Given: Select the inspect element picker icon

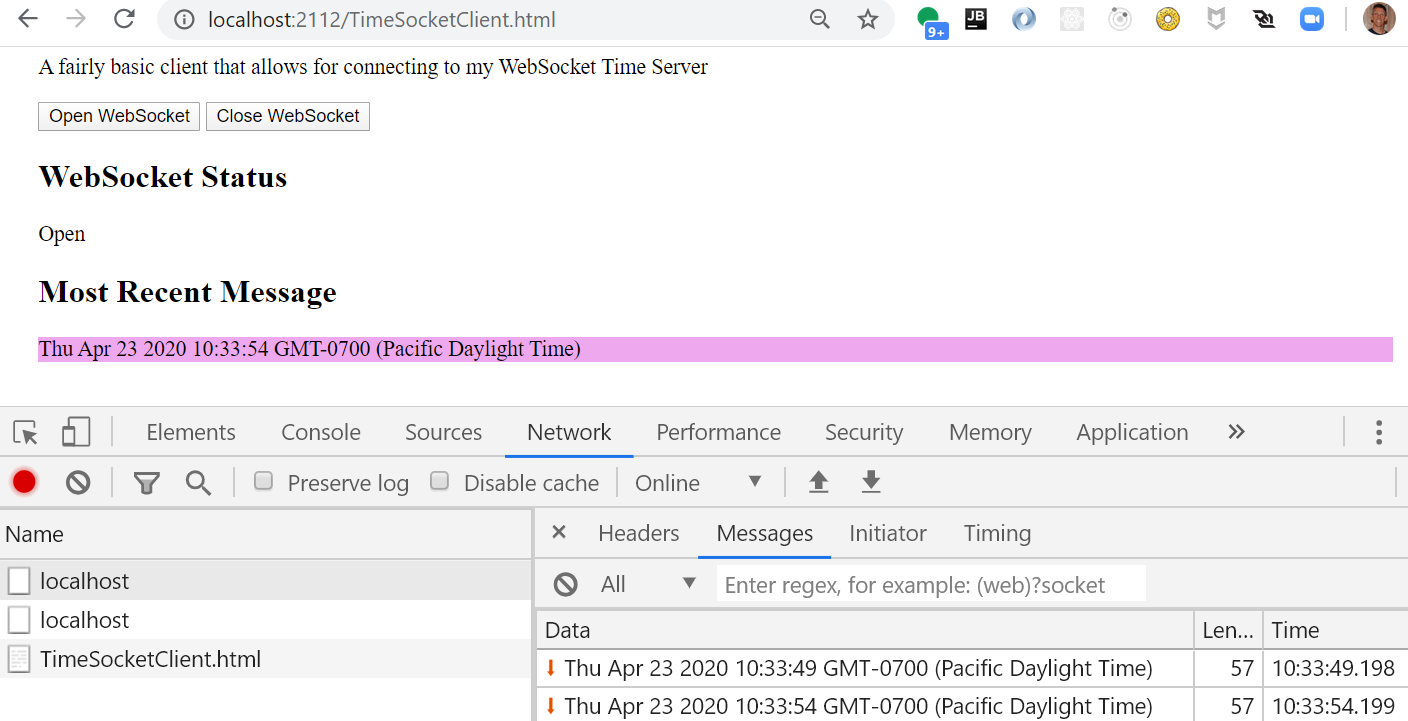Looking at the screenshot, I should coord(26,432).
